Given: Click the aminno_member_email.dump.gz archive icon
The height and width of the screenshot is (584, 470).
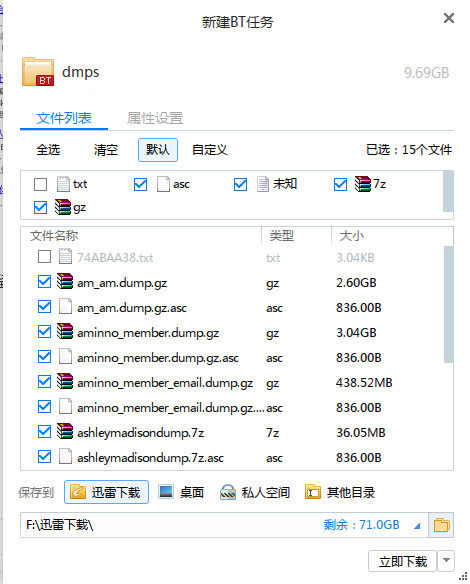Looking at the screenshot, I should coord(65,381).
